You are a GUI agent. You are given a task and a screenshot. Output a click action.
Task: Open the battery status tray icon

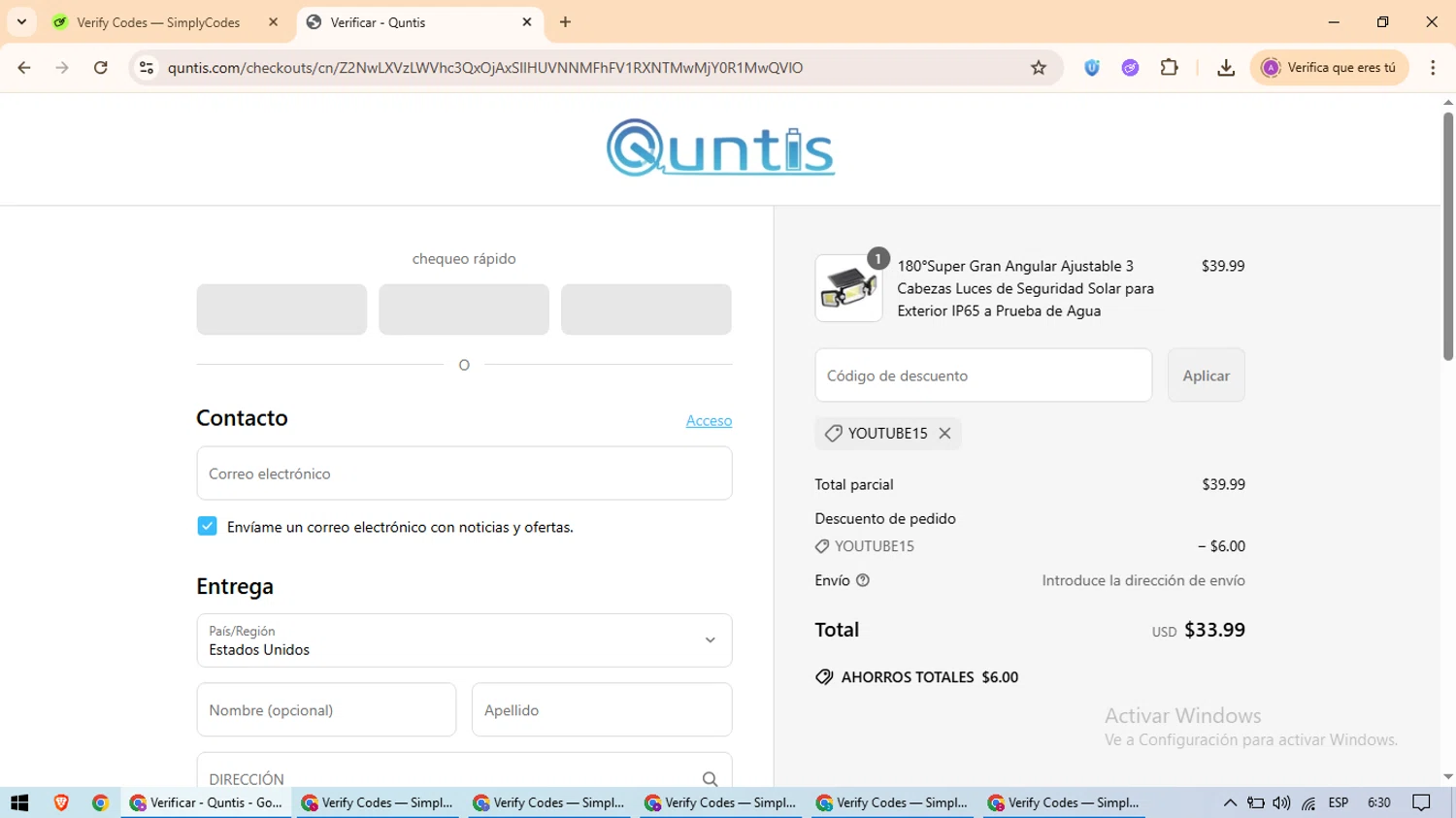click(1255, 802)
